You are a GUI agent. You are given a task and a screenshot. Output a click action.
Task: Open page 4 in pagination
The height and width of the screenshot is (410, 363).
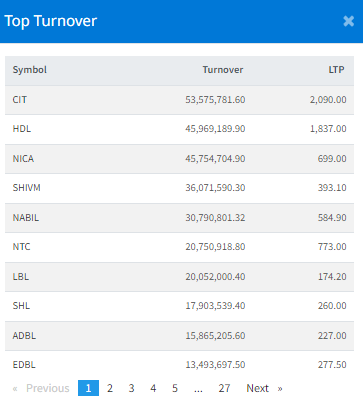click(153, 388)
